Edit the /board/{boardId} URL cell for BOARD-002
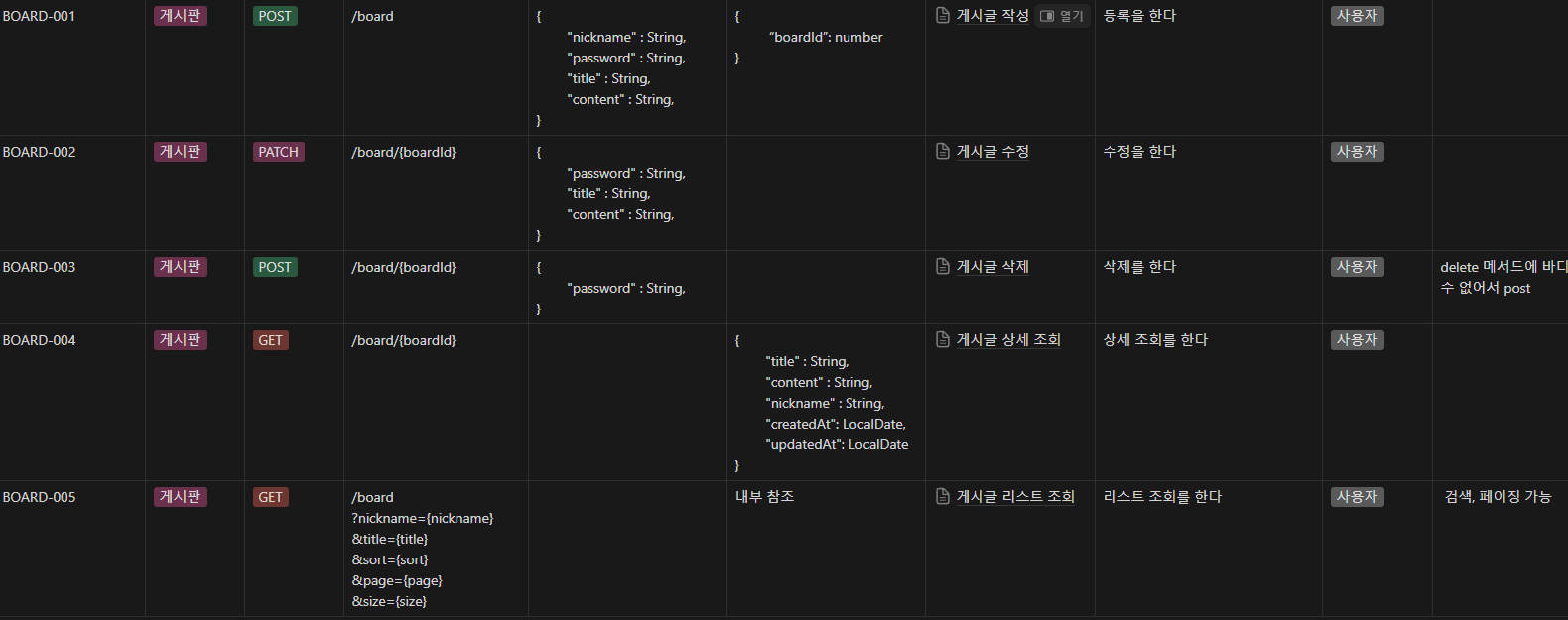This screenshot has width=1568, height=620. pos(404,152)
